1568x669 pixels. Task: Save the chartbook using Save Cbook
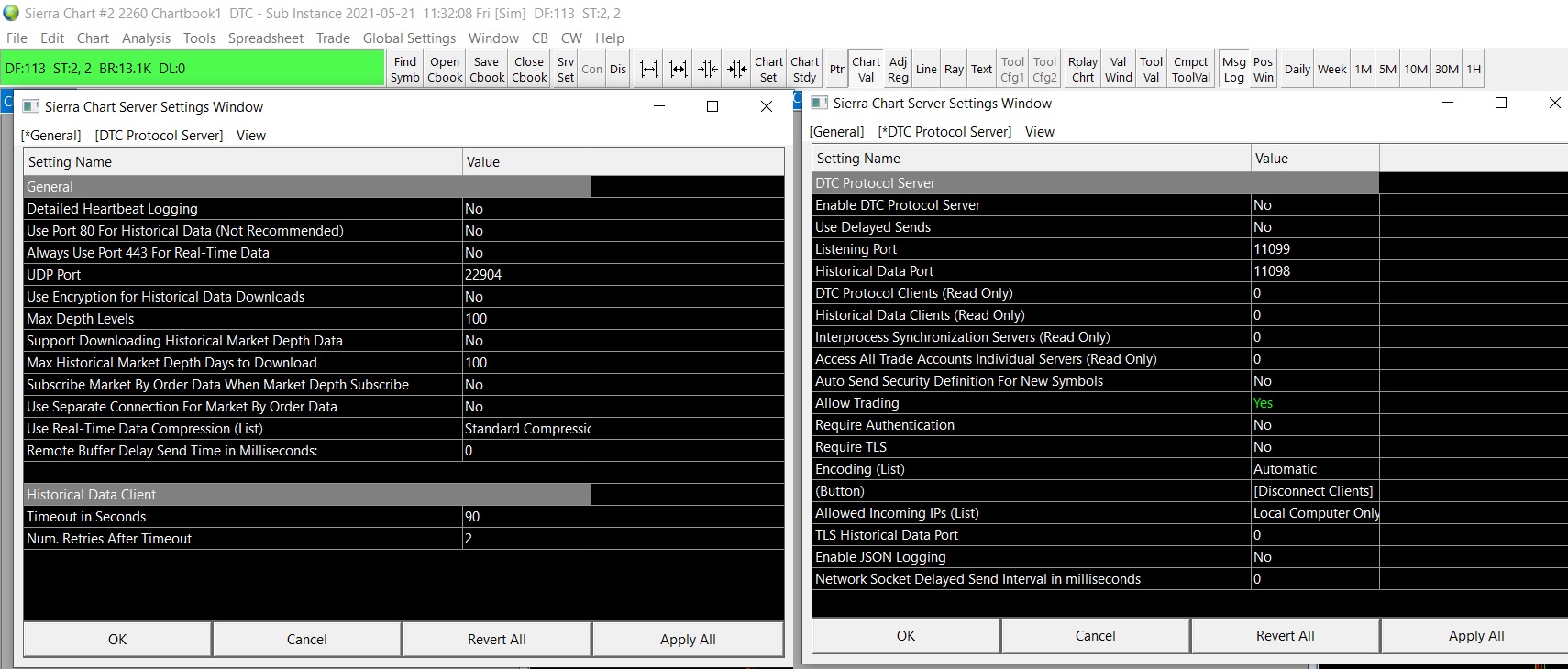click(x=487, y=70)
